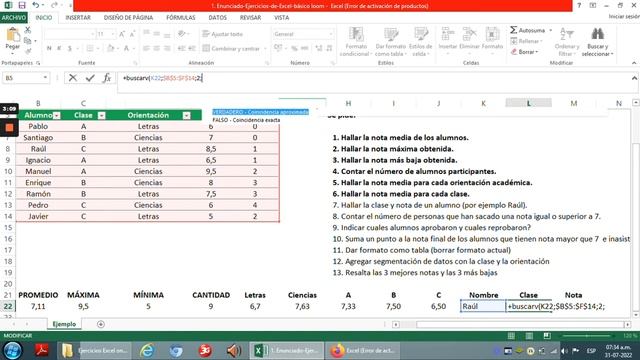Toggle Negrita bold N button
This screenshot has height=360, width=640.
49,48
